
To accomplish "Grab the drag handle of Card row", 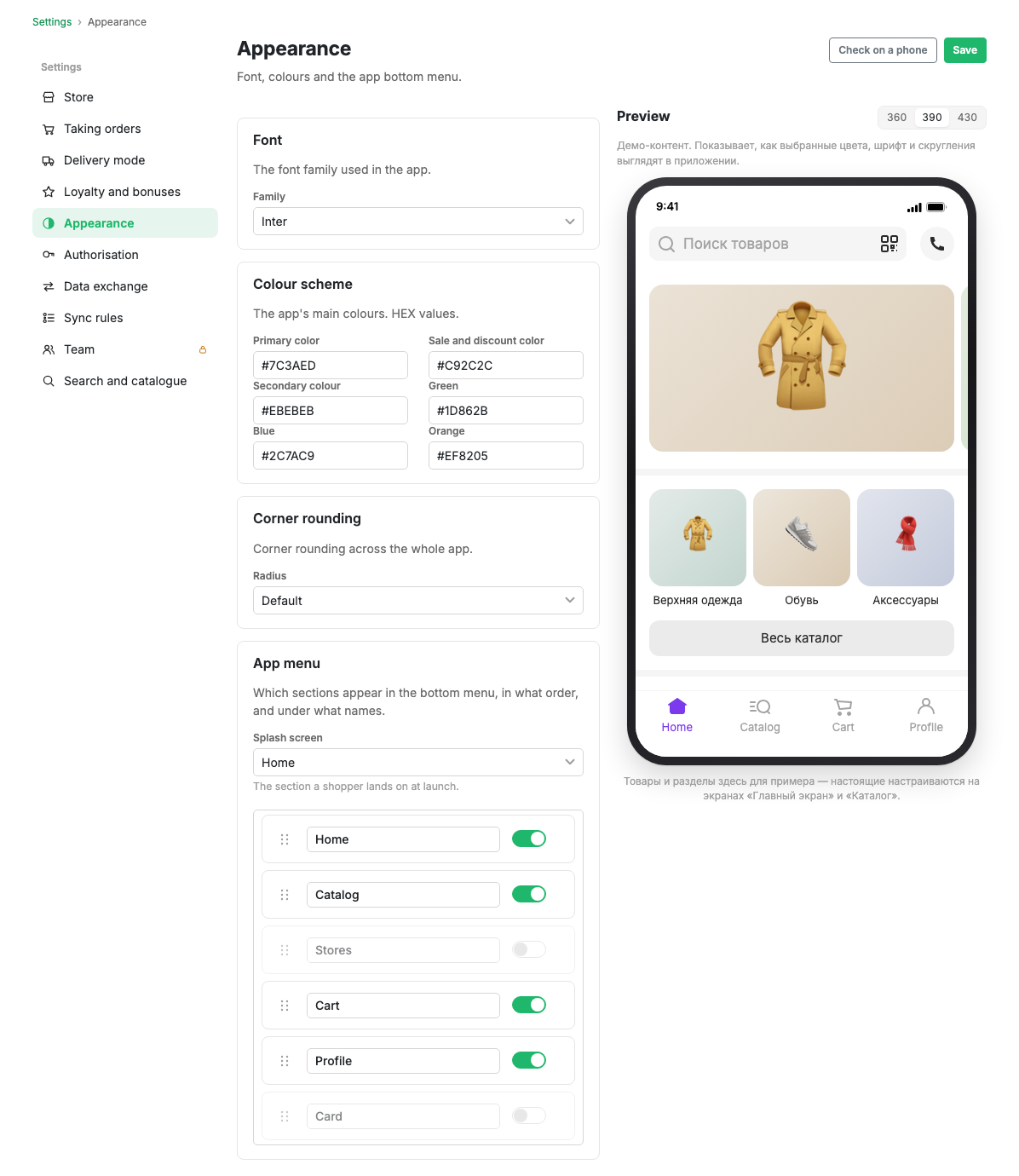I will (285, 1116).
